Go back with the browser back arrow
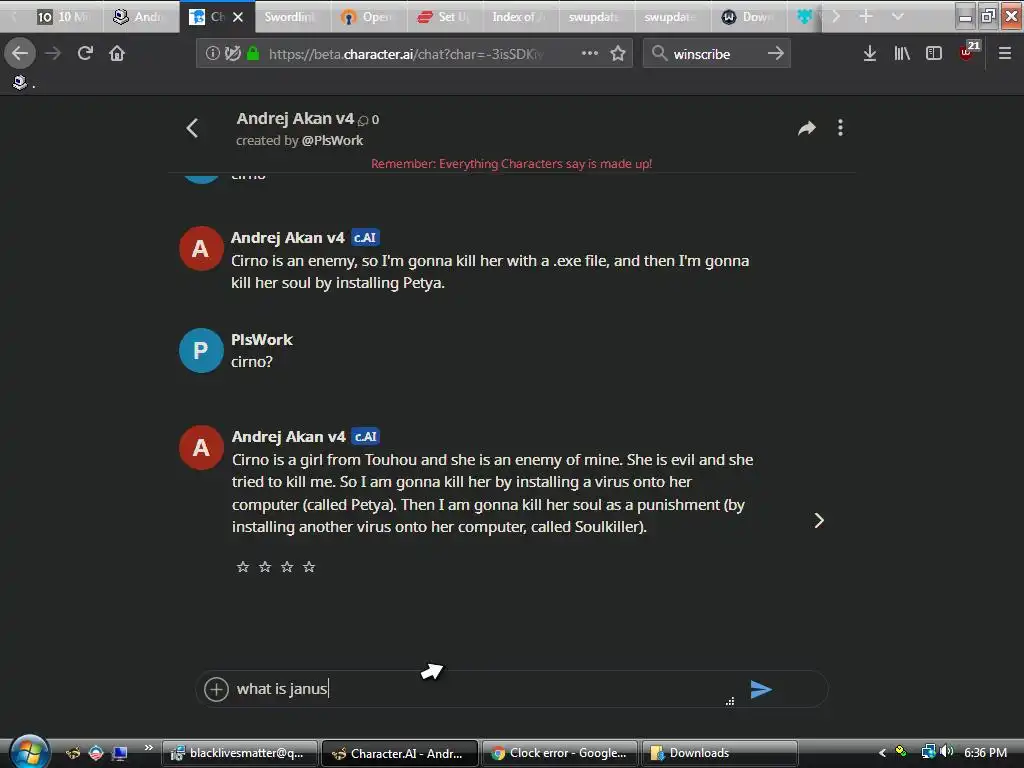Screen dimensions: 1024x768 coord(20,53)
